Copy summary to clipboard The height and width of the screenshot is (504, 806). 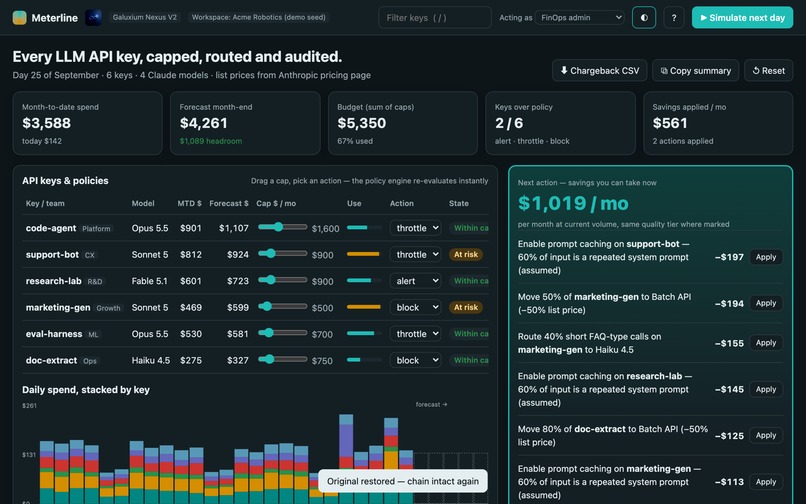tap(695, 70)
